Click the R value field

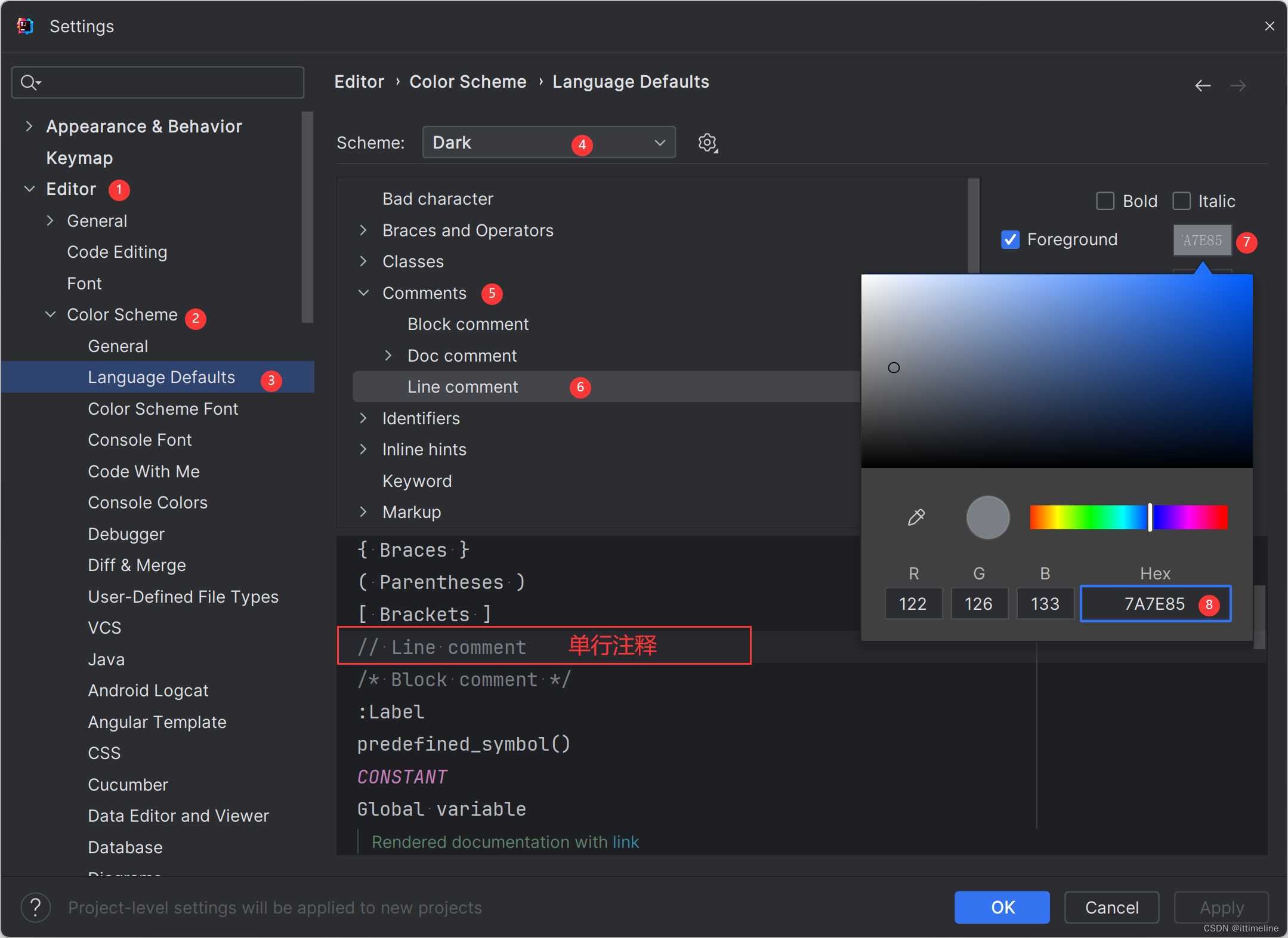click(x=913, y=604)
